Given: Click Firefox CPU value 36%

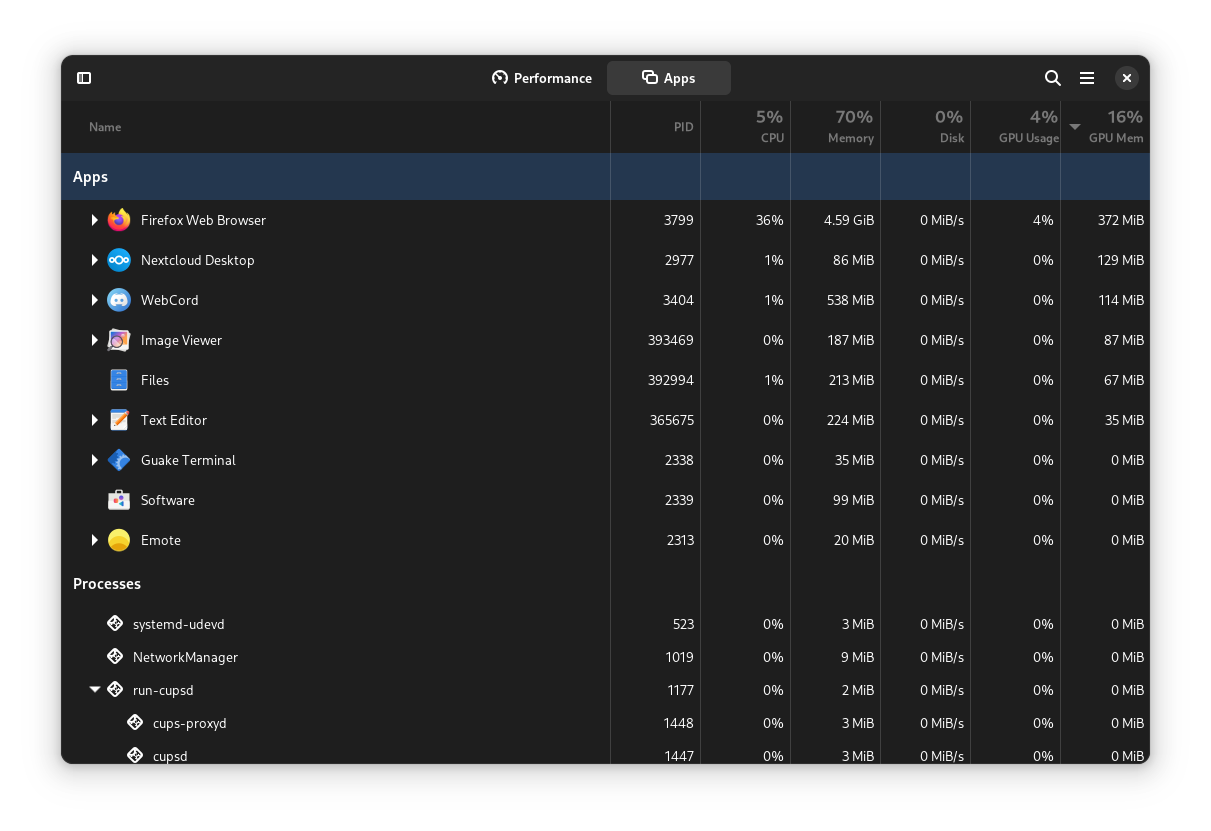Looking at the screenshot, I should [x=770, y=220].
